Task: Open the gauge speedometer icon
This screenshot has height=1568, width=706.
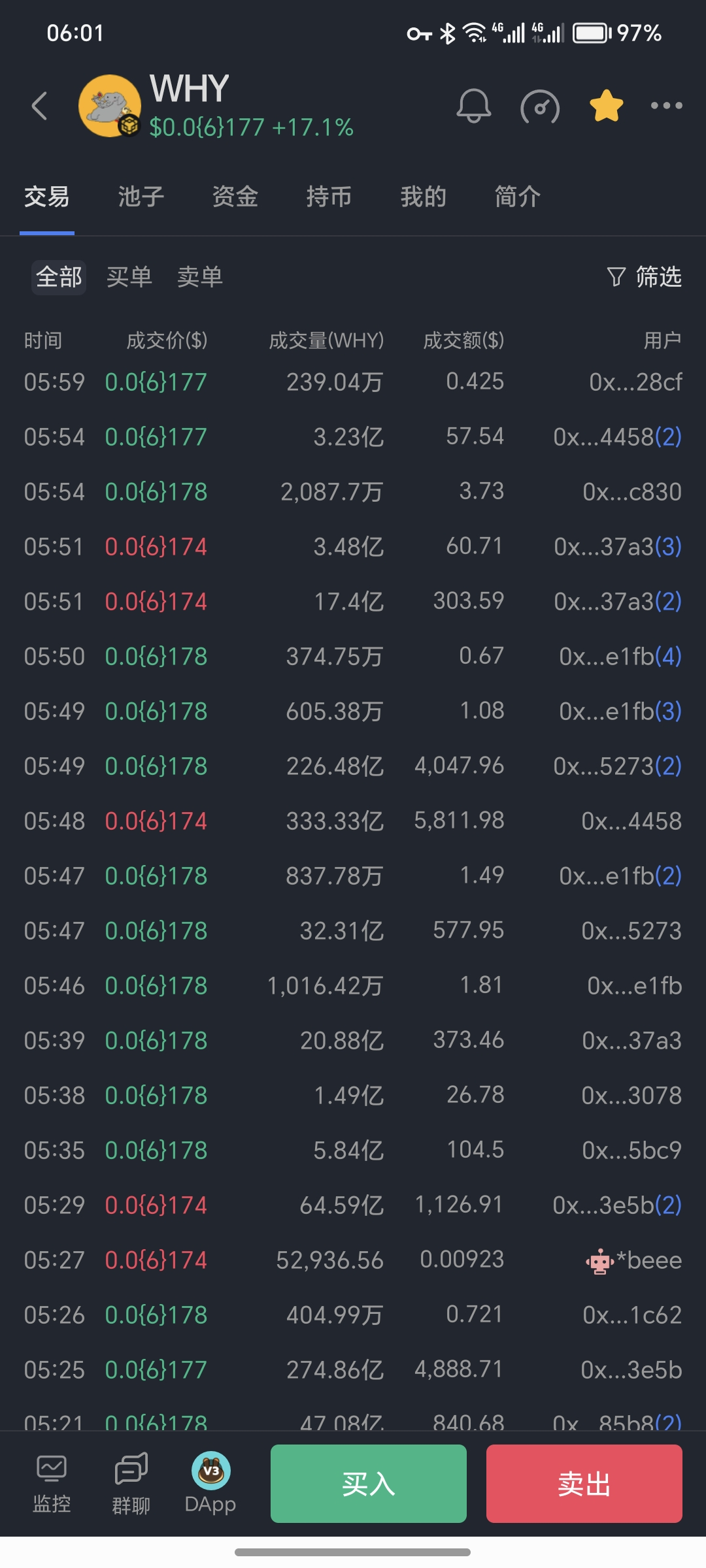Action: pyautogui.click(x=540, y=106)
